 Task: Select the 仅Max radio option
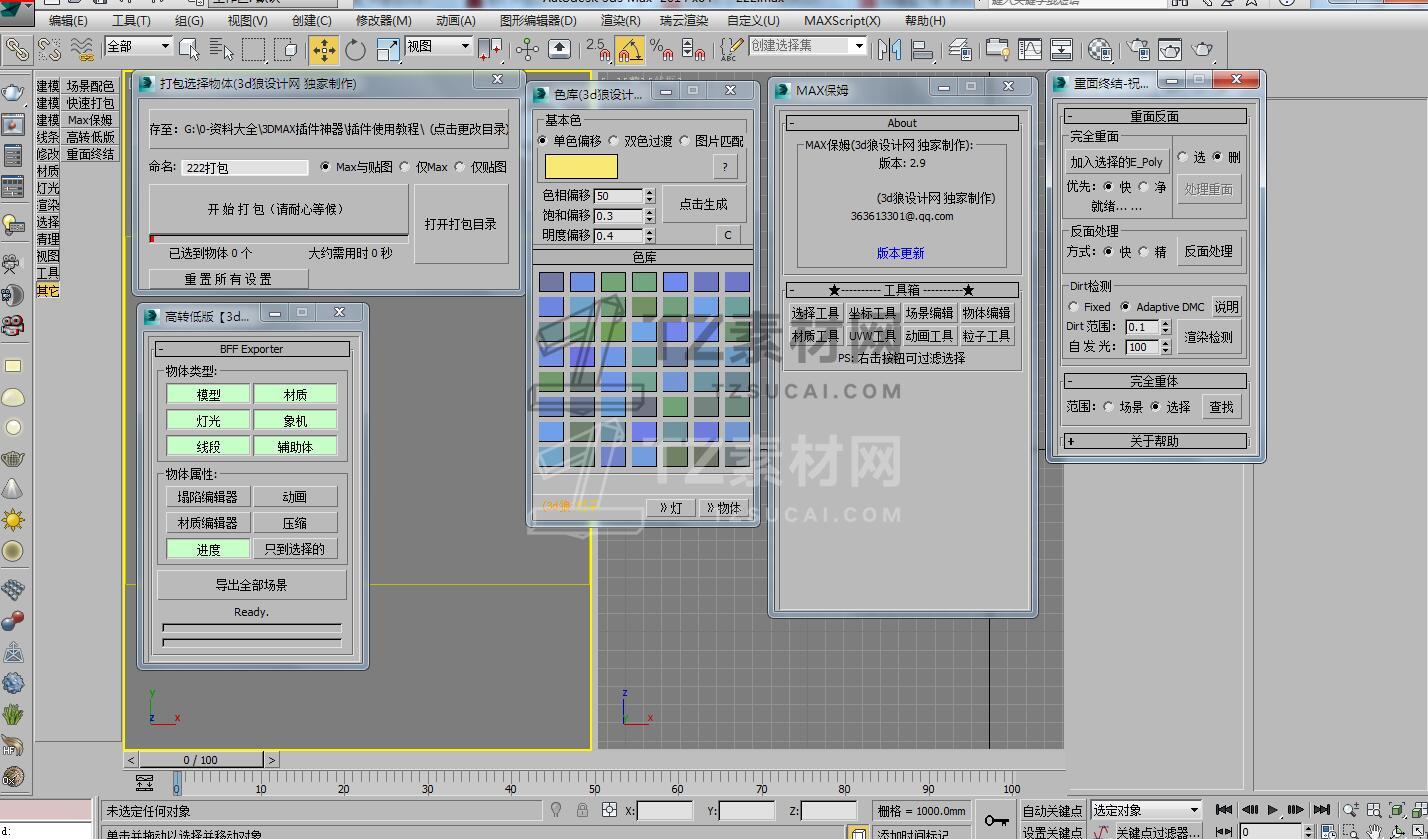click(406, 167)
